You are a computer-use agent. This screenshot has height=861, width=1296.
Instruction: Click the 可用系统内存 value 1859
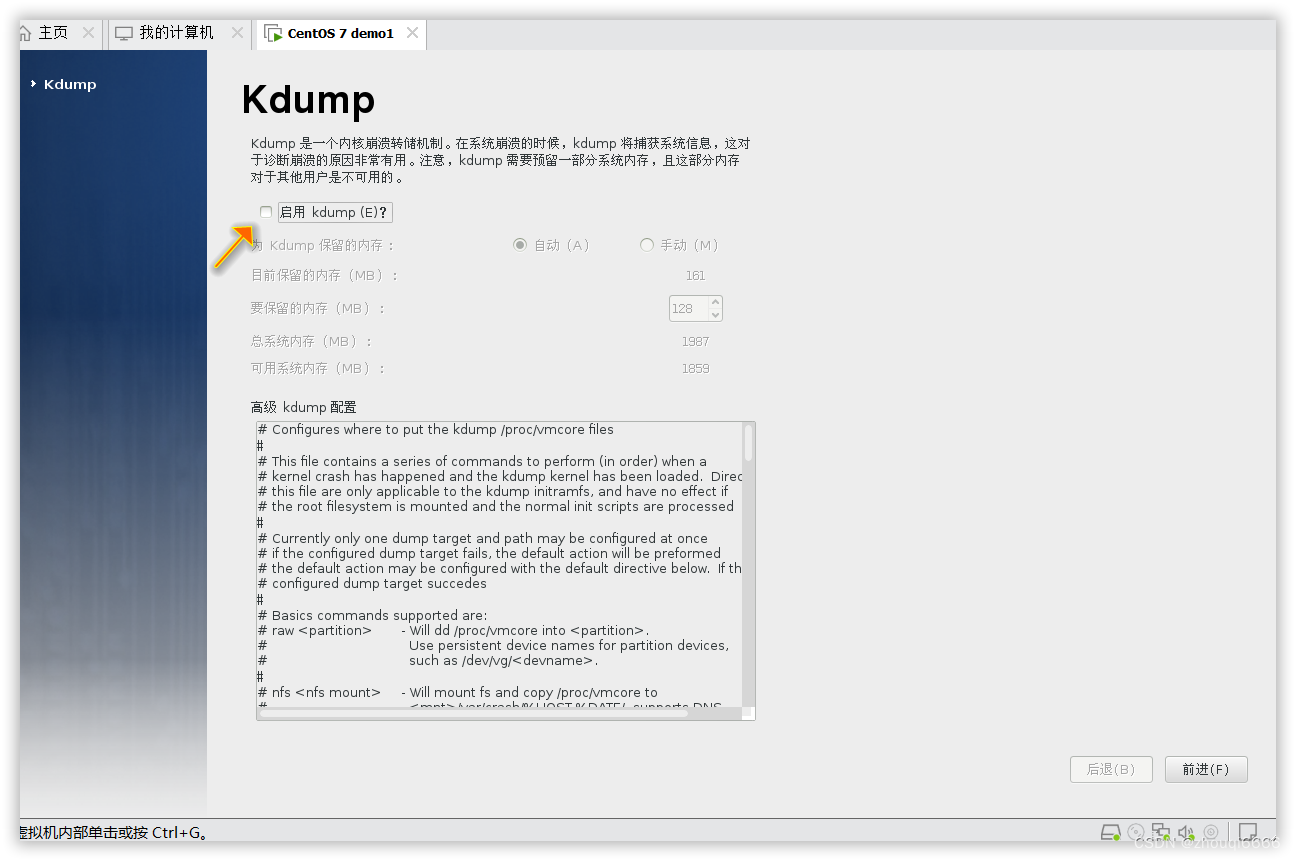point(696,369)
